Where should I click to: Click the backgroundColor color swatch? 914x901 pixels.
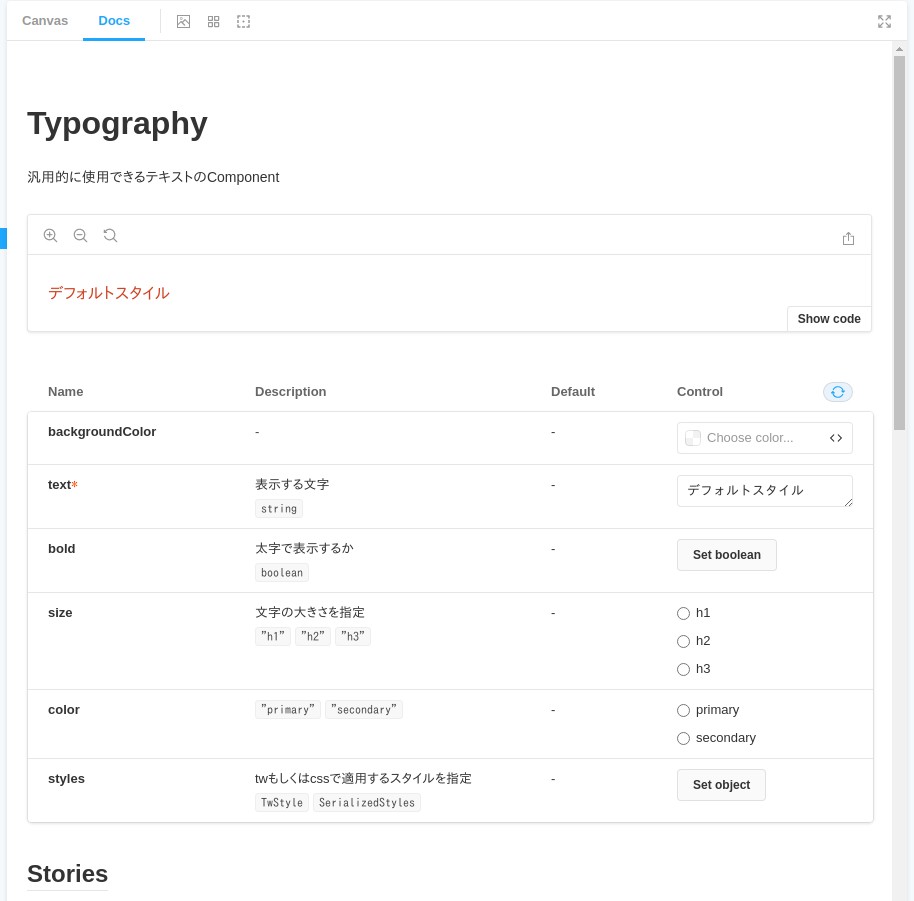pyautogui.click(x=693, y=438)
